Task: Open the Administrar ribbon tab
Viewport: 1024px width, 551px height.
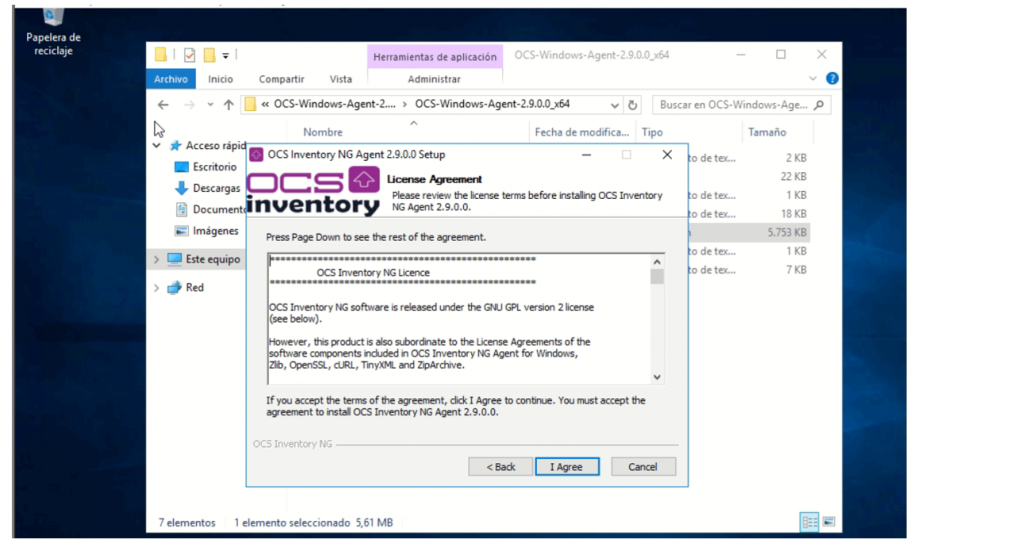Action: coord(434,79)
